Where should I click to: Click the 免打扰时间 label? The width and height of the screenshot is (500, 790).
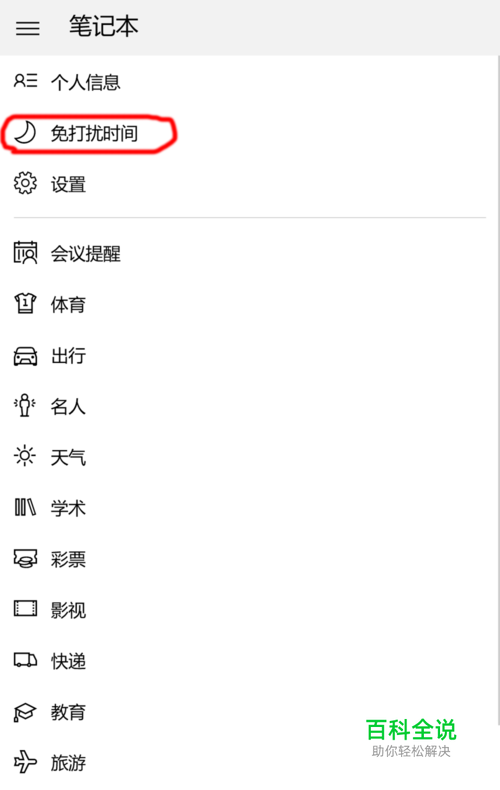(x=94, y=134)
